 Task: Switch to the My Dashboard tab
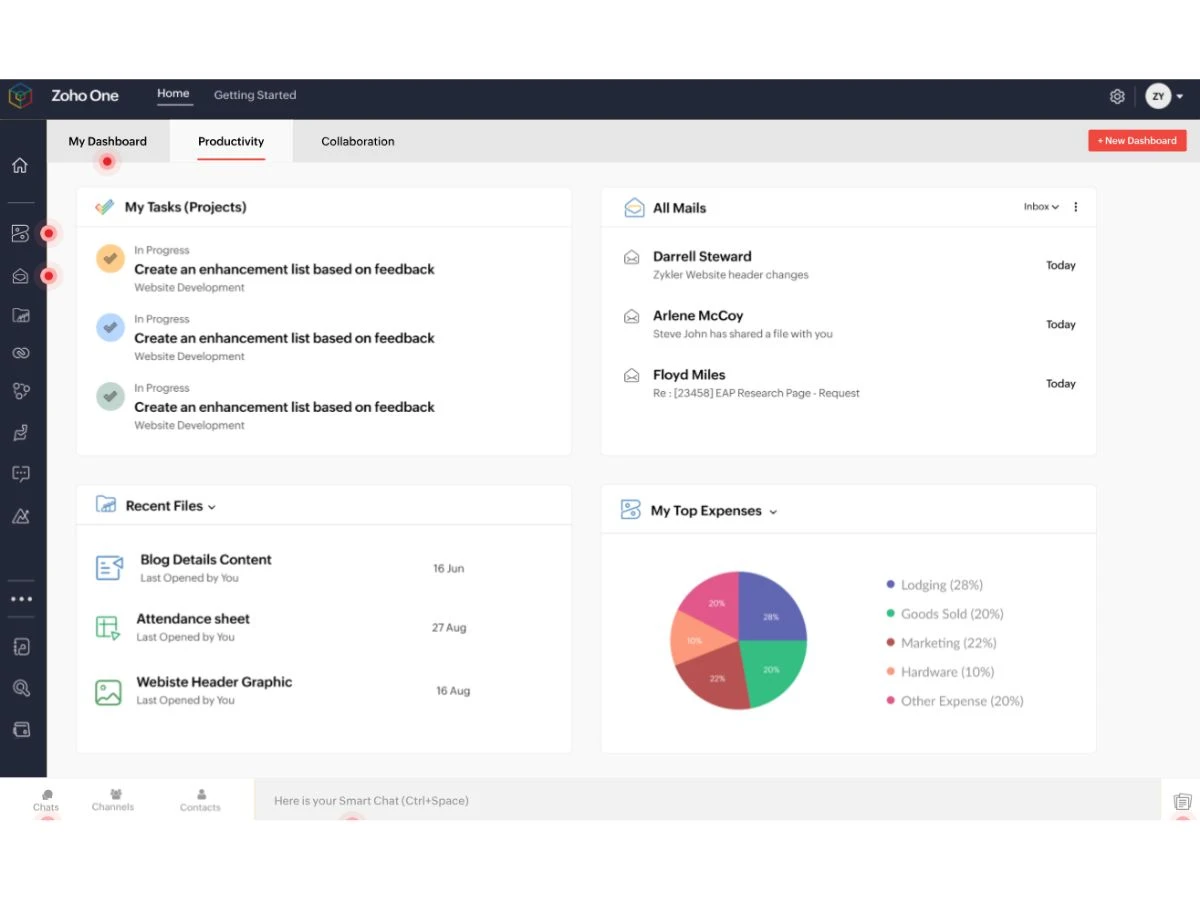[107, 141]
